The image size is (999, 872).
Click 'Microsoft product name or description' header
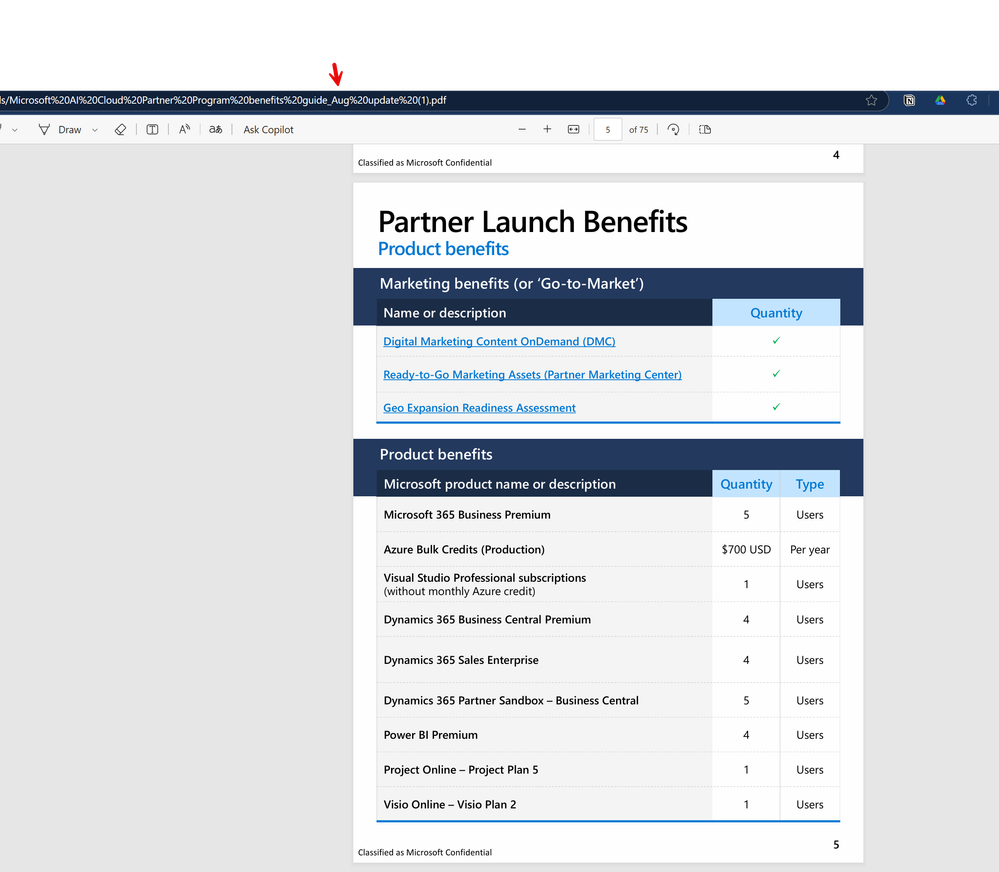(500, 484)
